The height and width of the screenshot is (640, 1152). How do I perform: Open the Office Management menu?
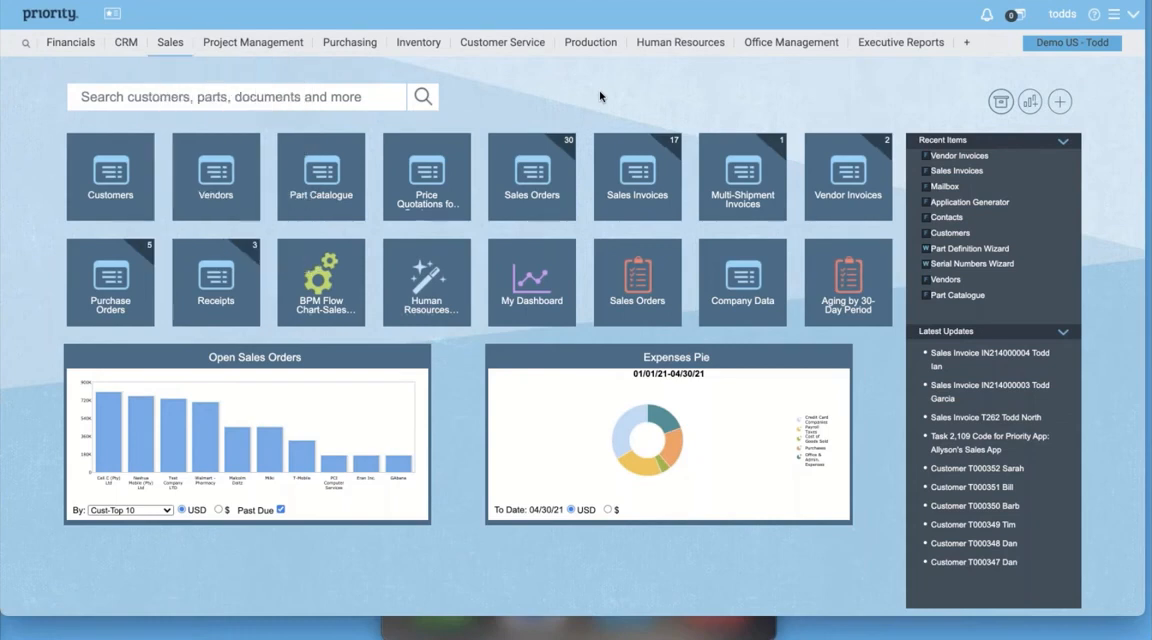click(x=791, y=43)
